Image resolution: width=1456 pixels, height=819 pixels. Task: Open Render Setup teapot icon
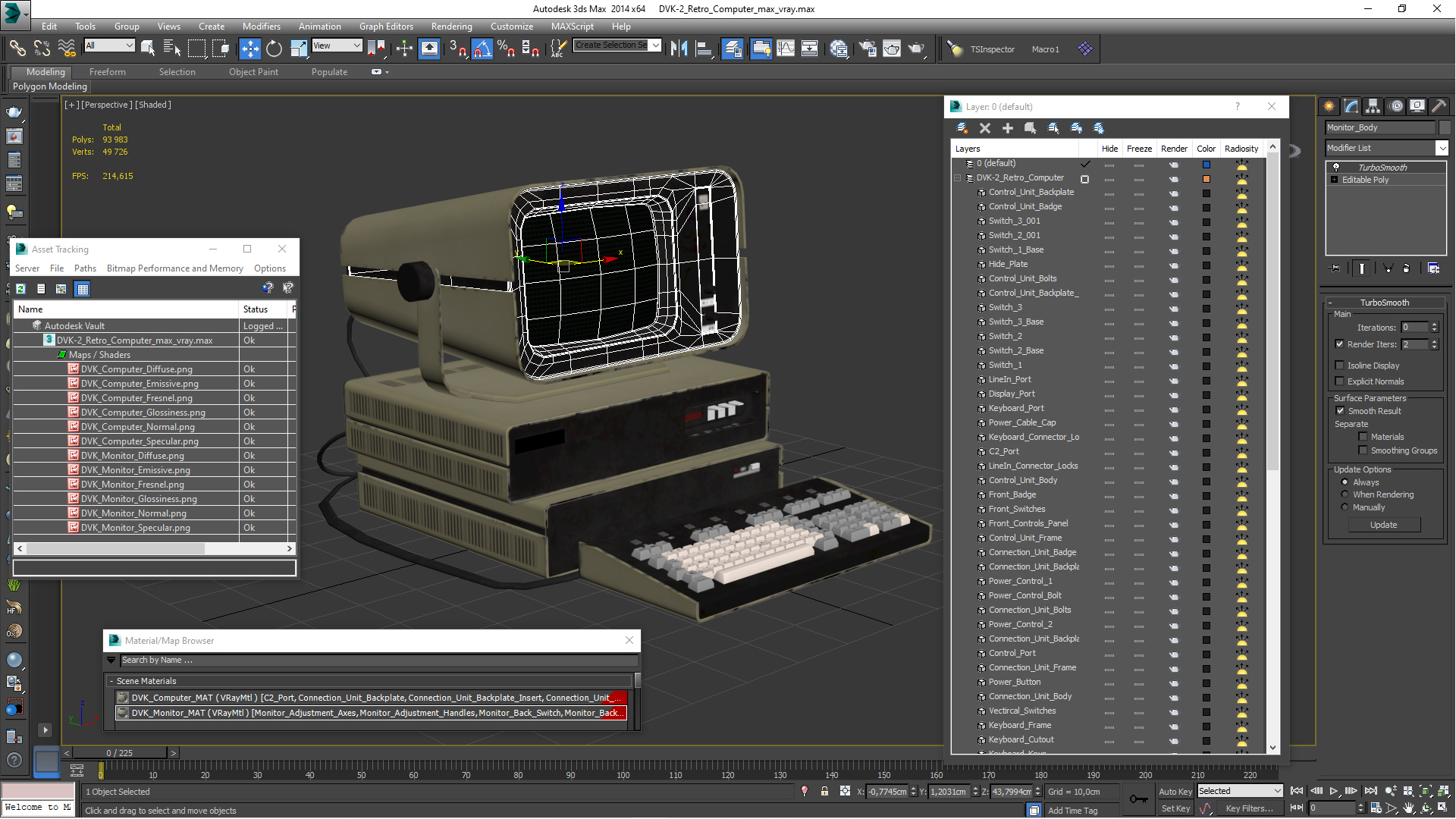pyautogui.click(x=868, y=49)
